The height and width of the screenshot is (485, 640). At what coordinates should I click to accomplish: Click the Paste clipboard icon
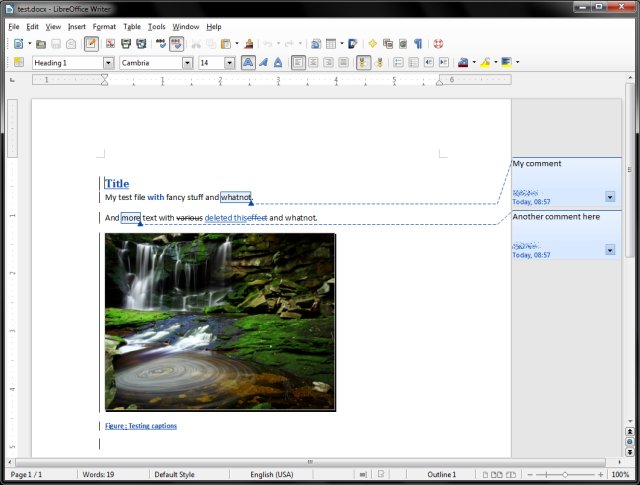click(x=226, y=44)
